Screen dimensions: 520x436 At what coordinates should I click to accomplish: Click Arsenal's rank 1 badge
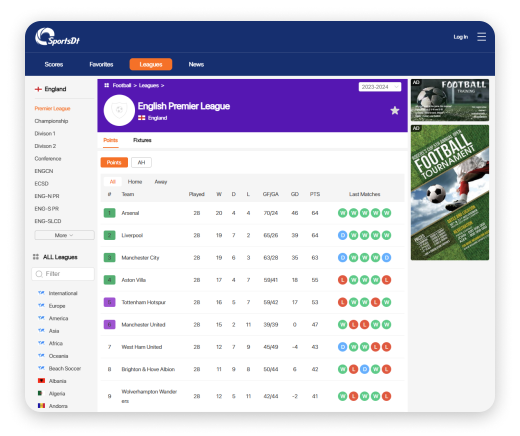(x=110, y=213)
